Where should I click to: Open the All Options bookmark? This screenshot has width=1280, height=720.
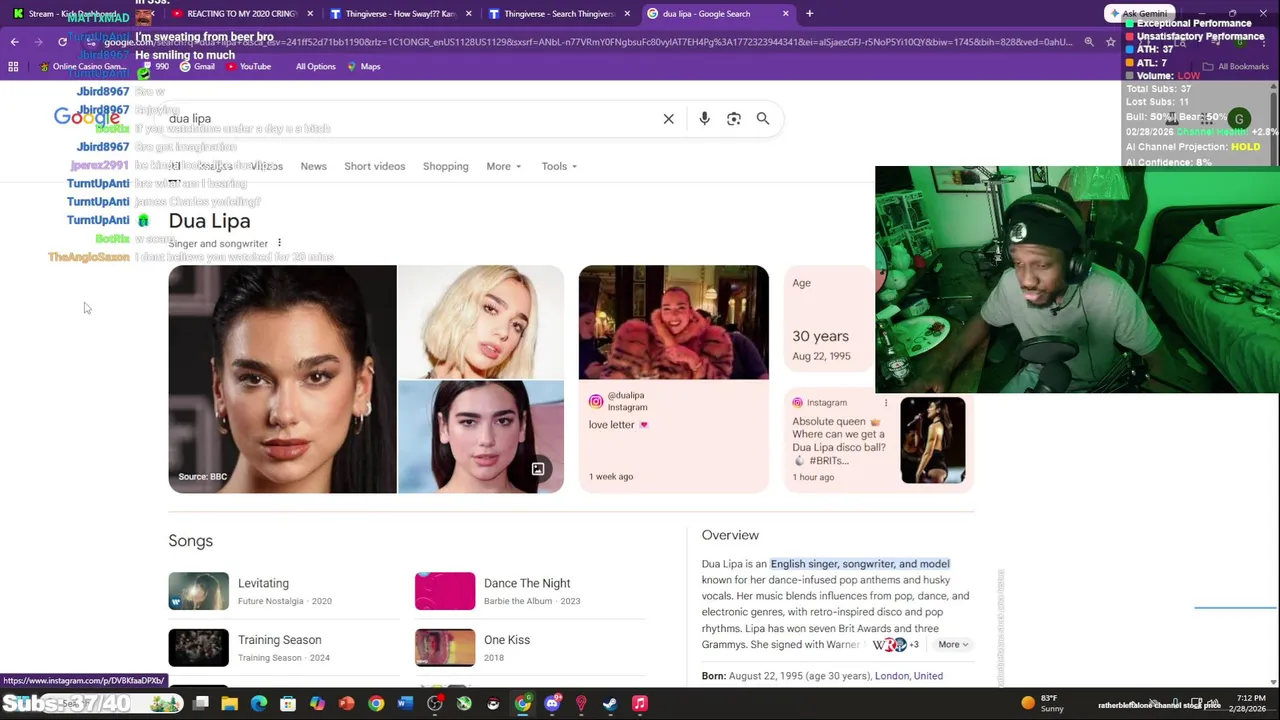(x=315, y=66)
